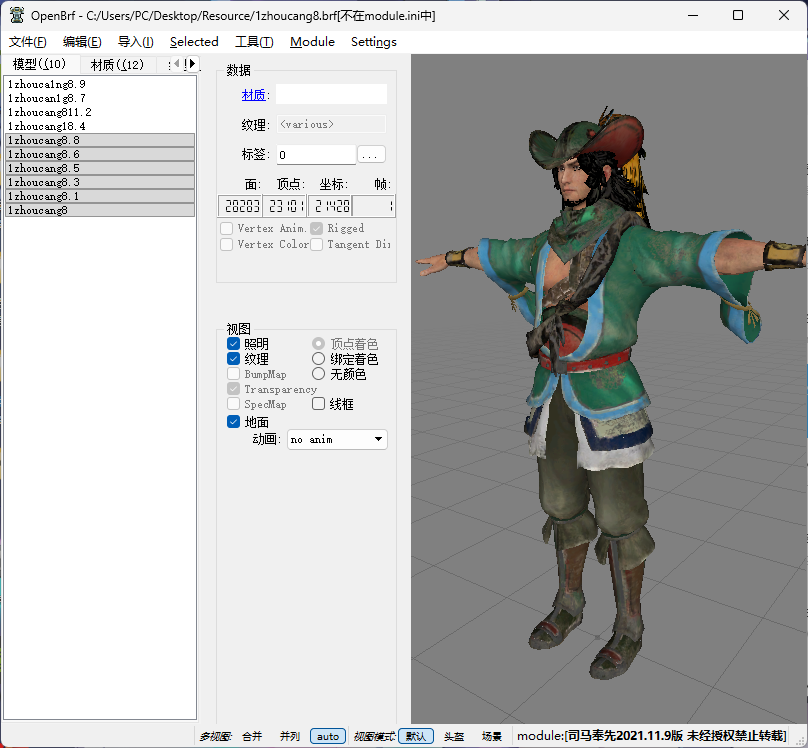Select the 绑定着色 radio button
The height and width of the screenshot is (748, 808).
pyautogui.click(x=318, y=359)
